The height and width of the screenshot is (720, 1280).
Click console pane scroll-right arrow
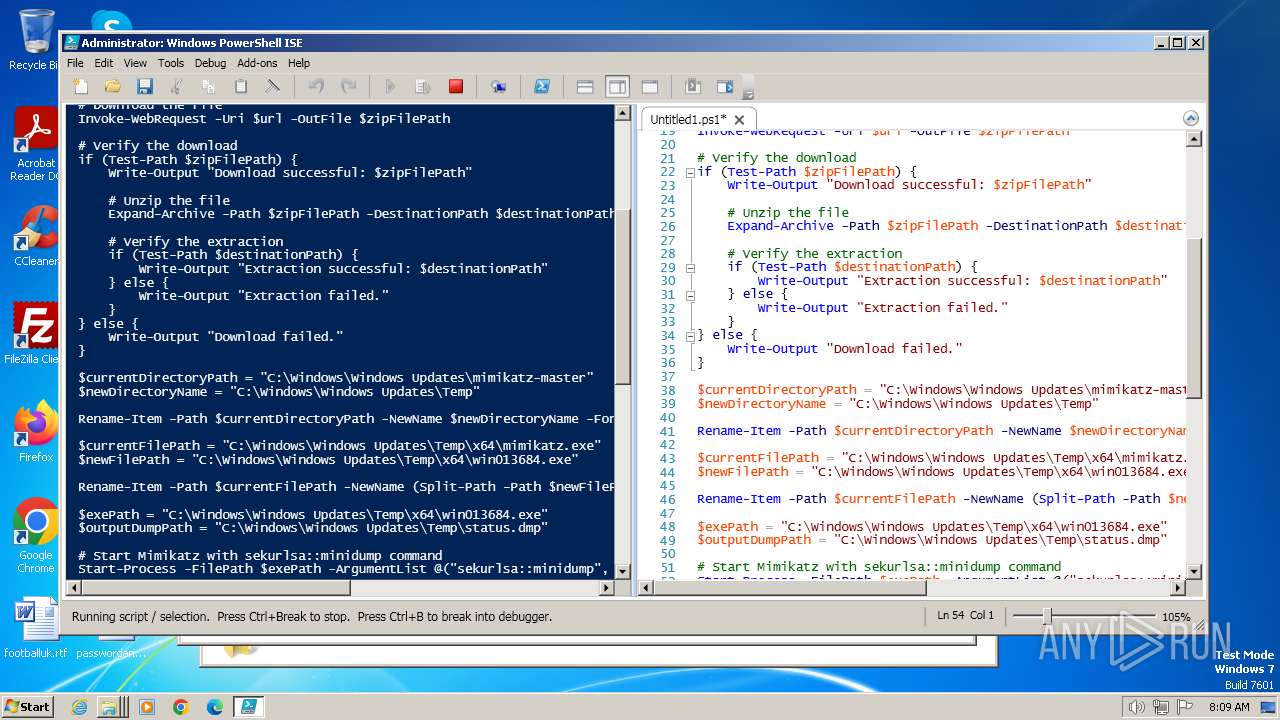pos(606,588)
